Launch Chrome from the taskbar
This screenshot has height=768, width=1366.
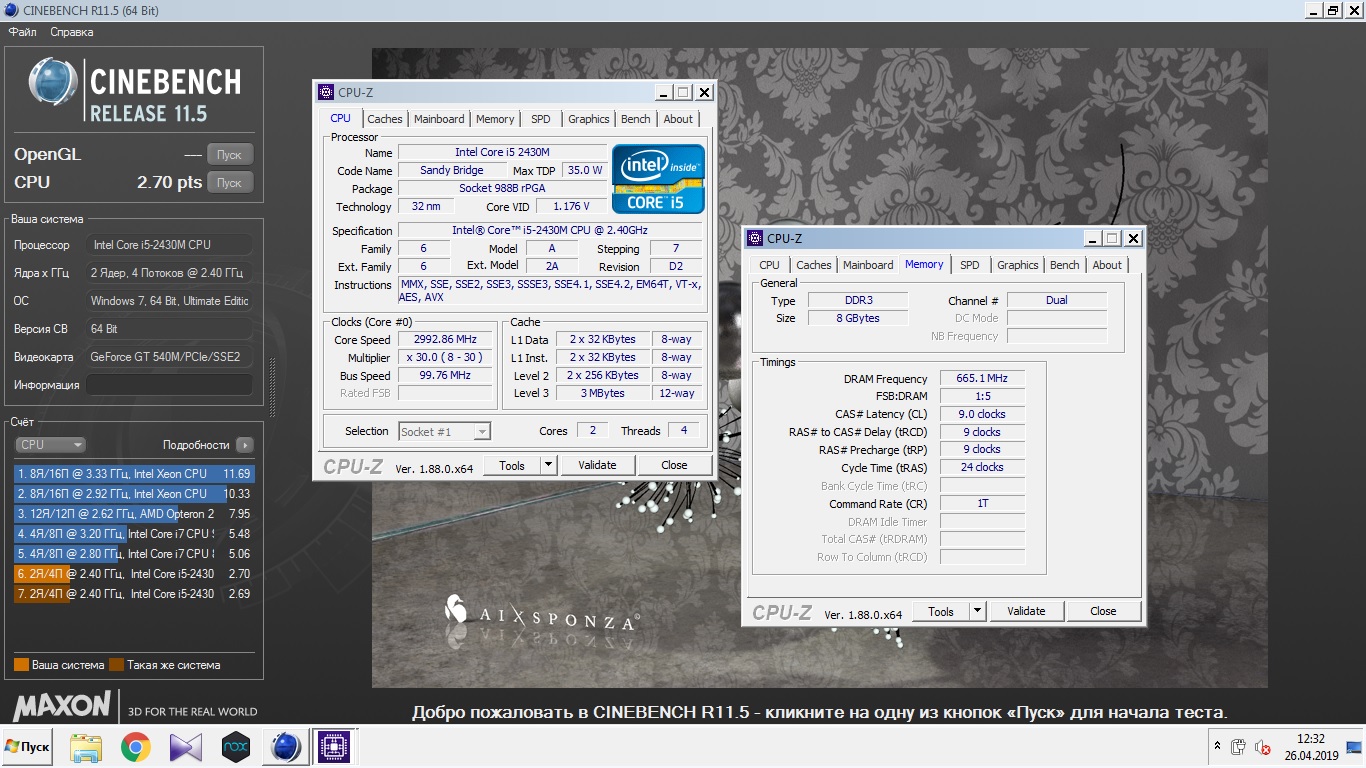tap(136, 747)
